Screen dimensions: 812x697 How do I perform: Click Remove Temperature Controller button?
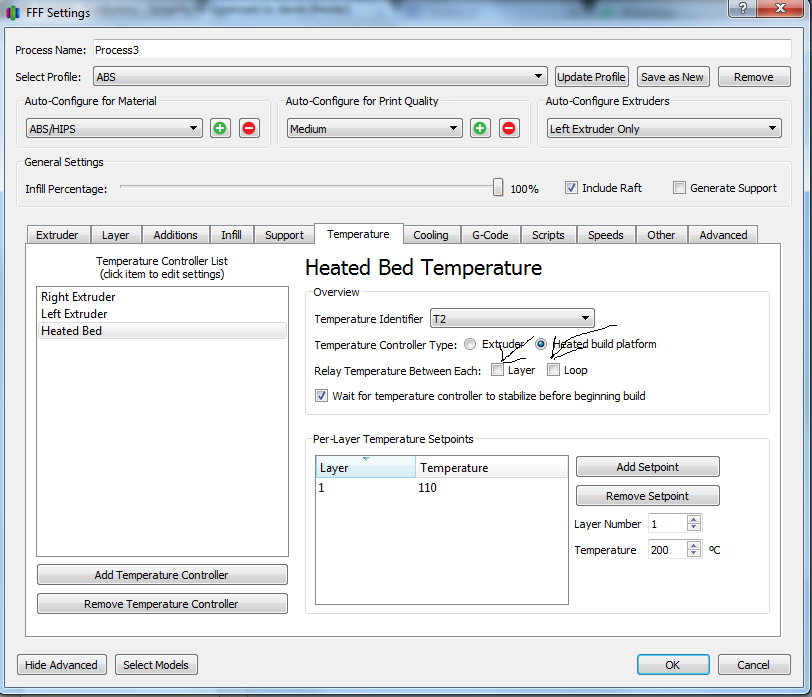point(162,604)
